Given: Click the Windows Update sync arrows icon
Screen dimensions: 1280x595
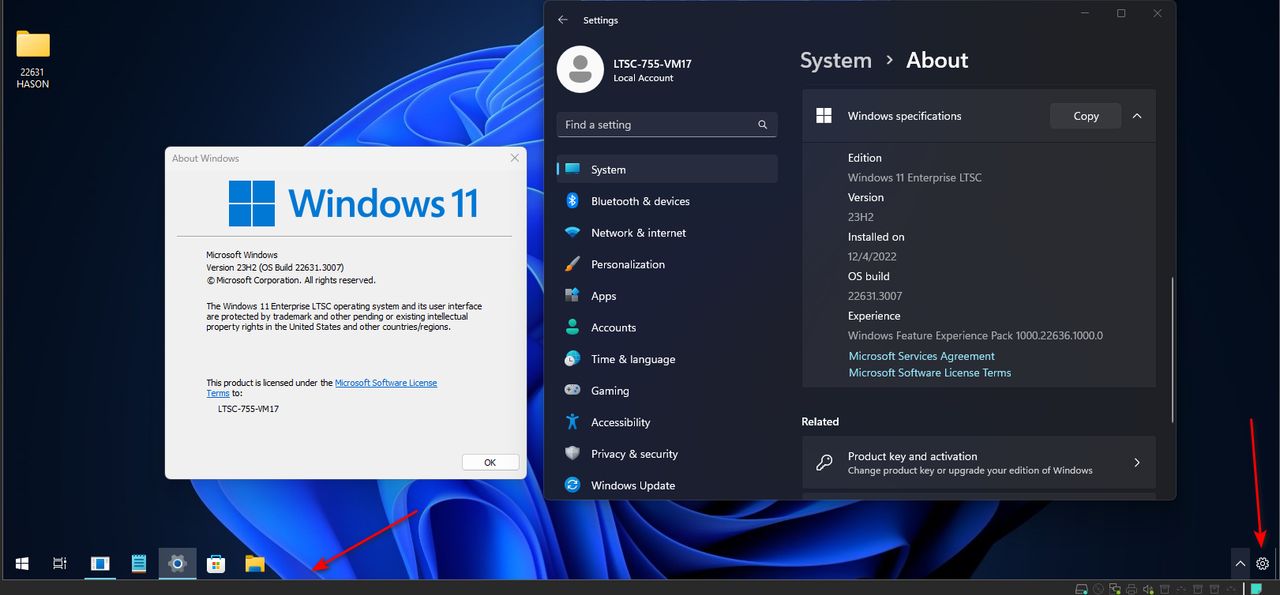Looking at the screenshot, I should [572, 485].
